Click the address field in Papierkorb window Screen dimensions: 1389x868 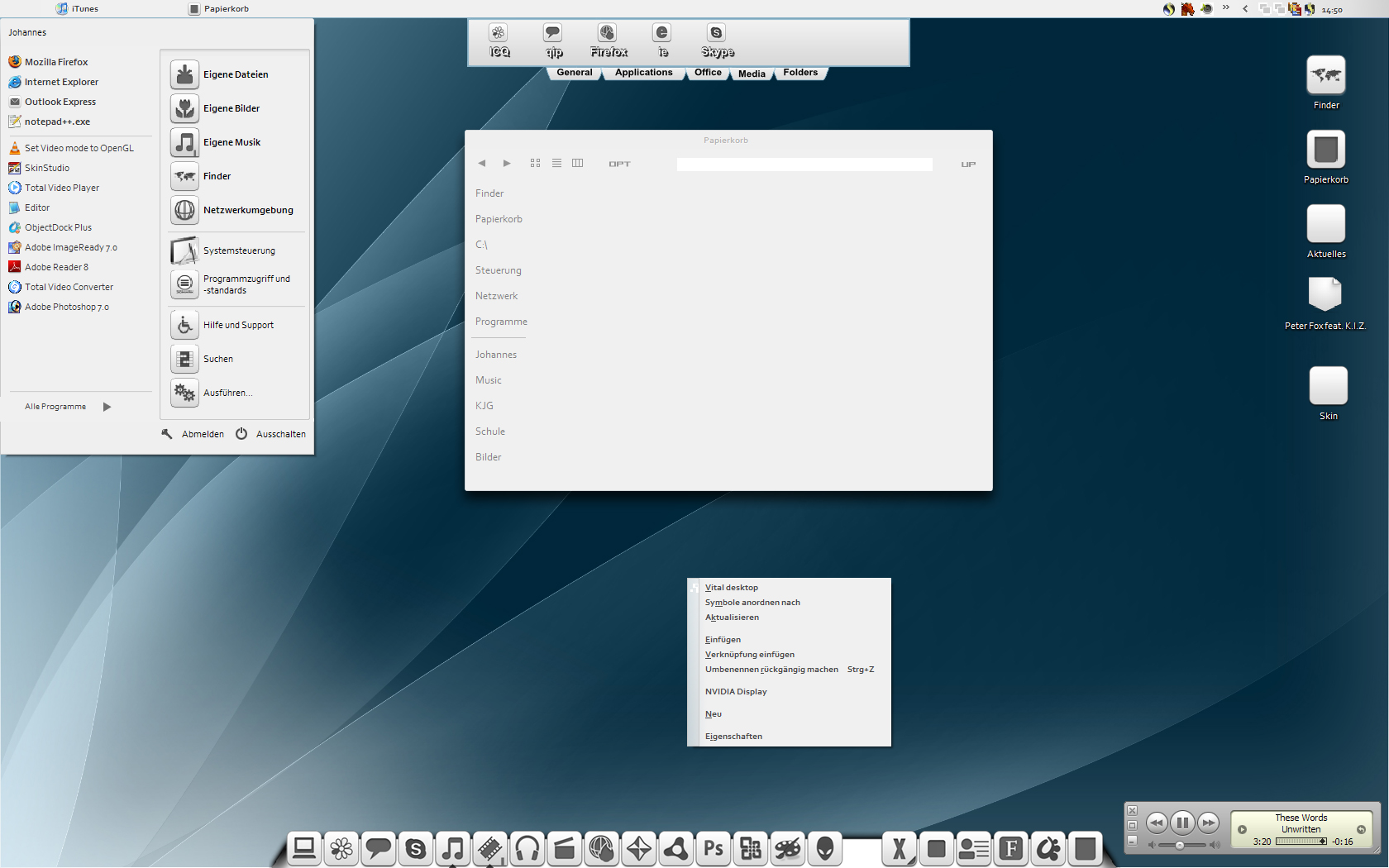point(804,165)
